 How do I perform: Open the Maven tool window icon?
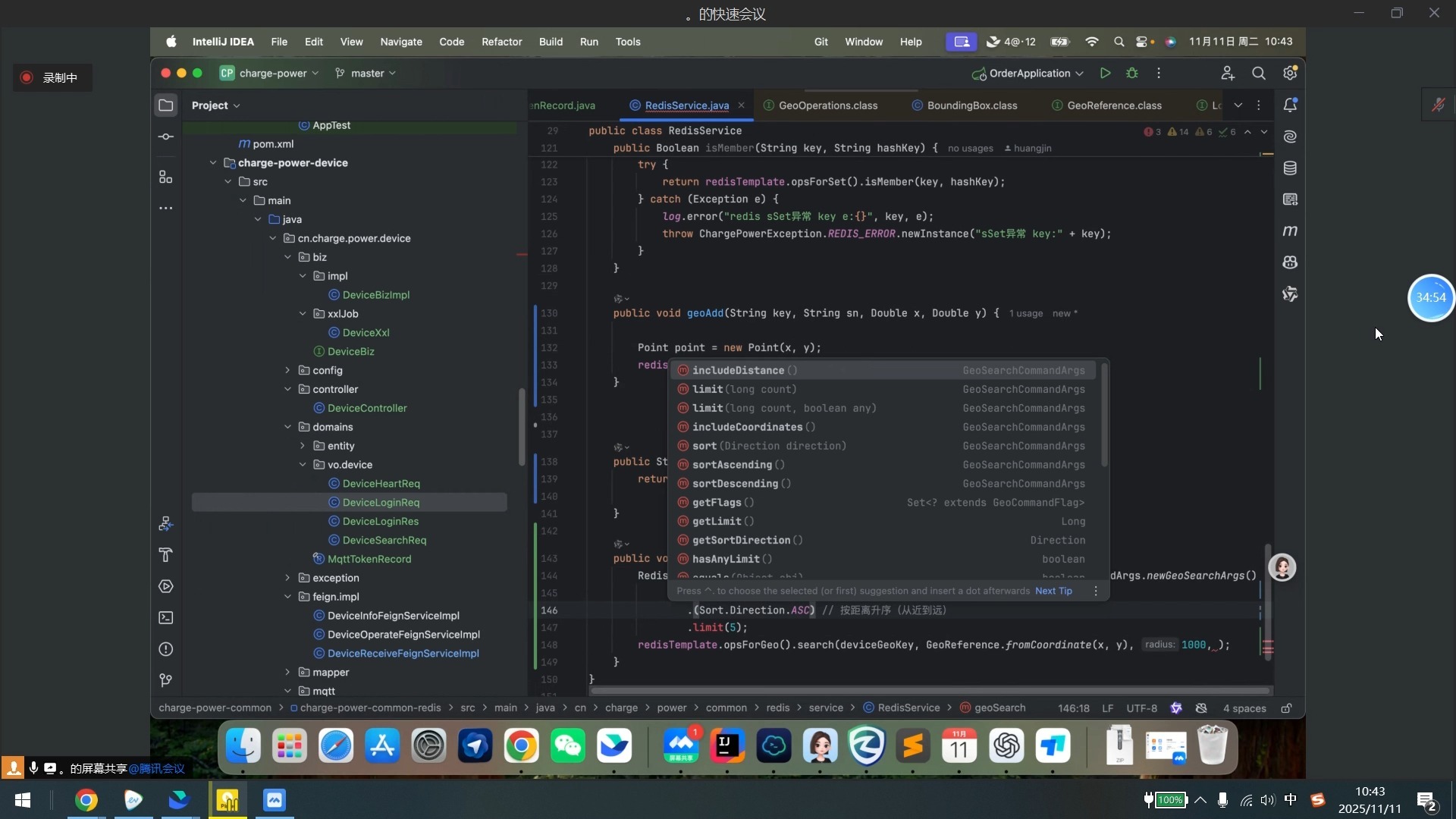pos(1289,231)
